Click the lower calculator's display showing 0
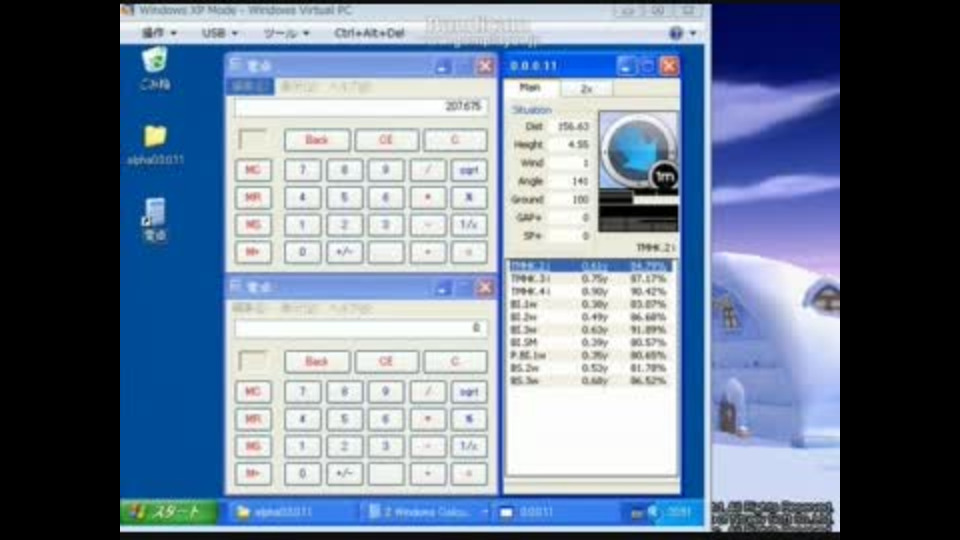The width and height of the screenshot is (960, 540). click(361, 328)
